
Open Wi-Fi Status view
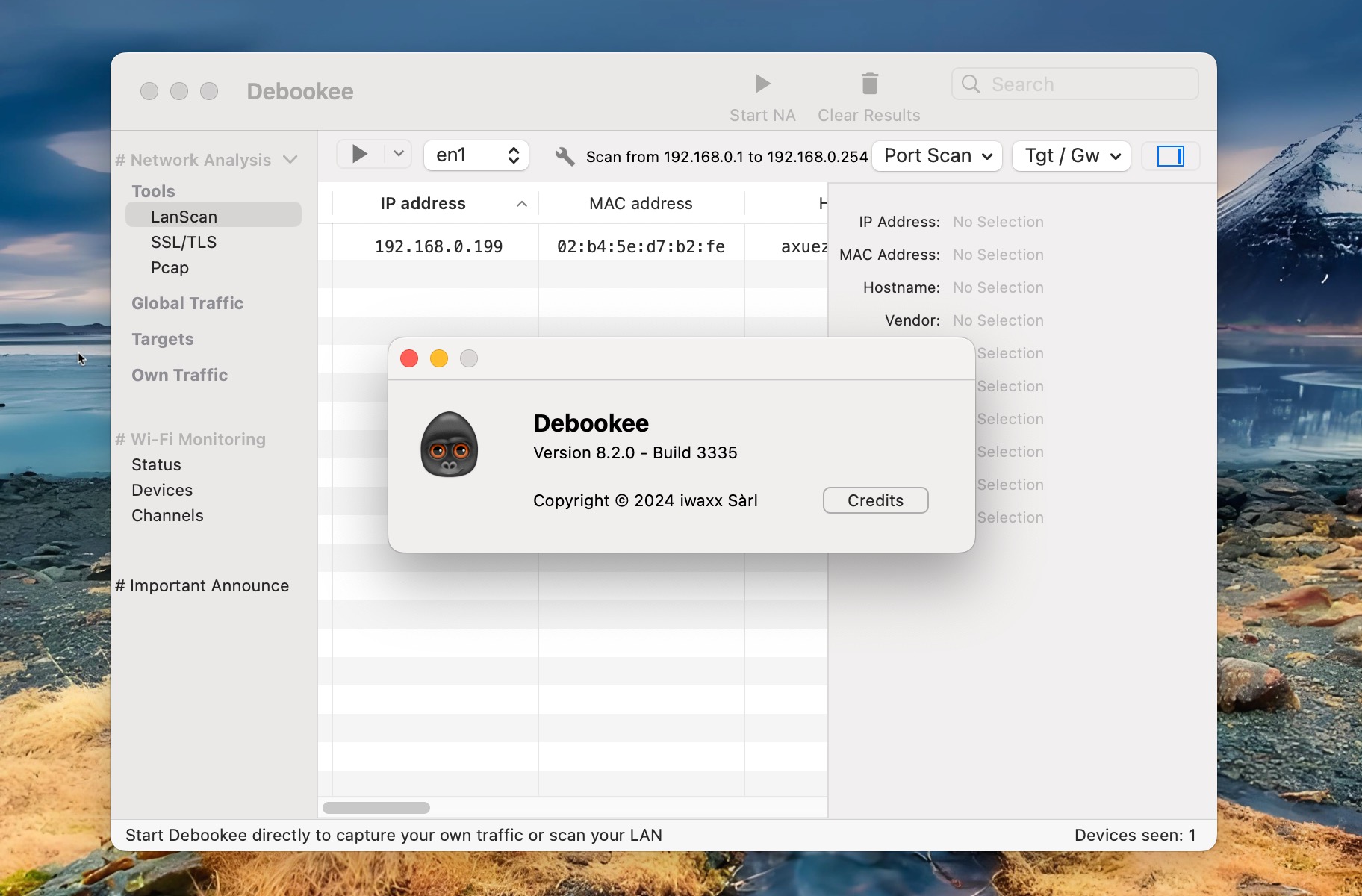[x=156, y=464]
